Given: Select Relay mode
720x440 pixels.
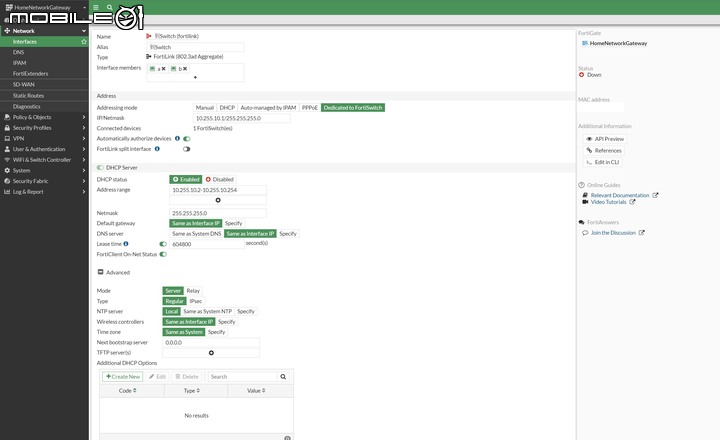Looking at the screenshot, I should coord(193,291).
